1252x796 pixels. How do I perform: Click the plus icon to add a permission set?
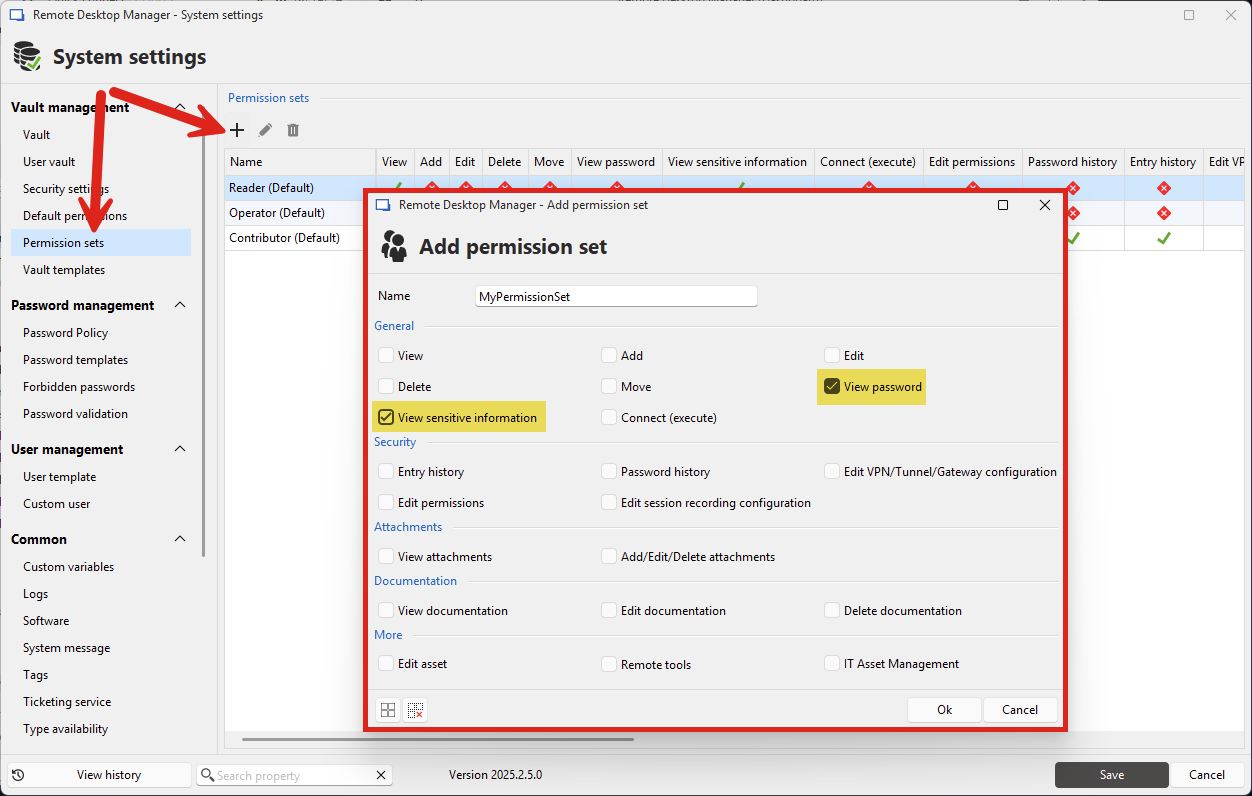[237, 130]
